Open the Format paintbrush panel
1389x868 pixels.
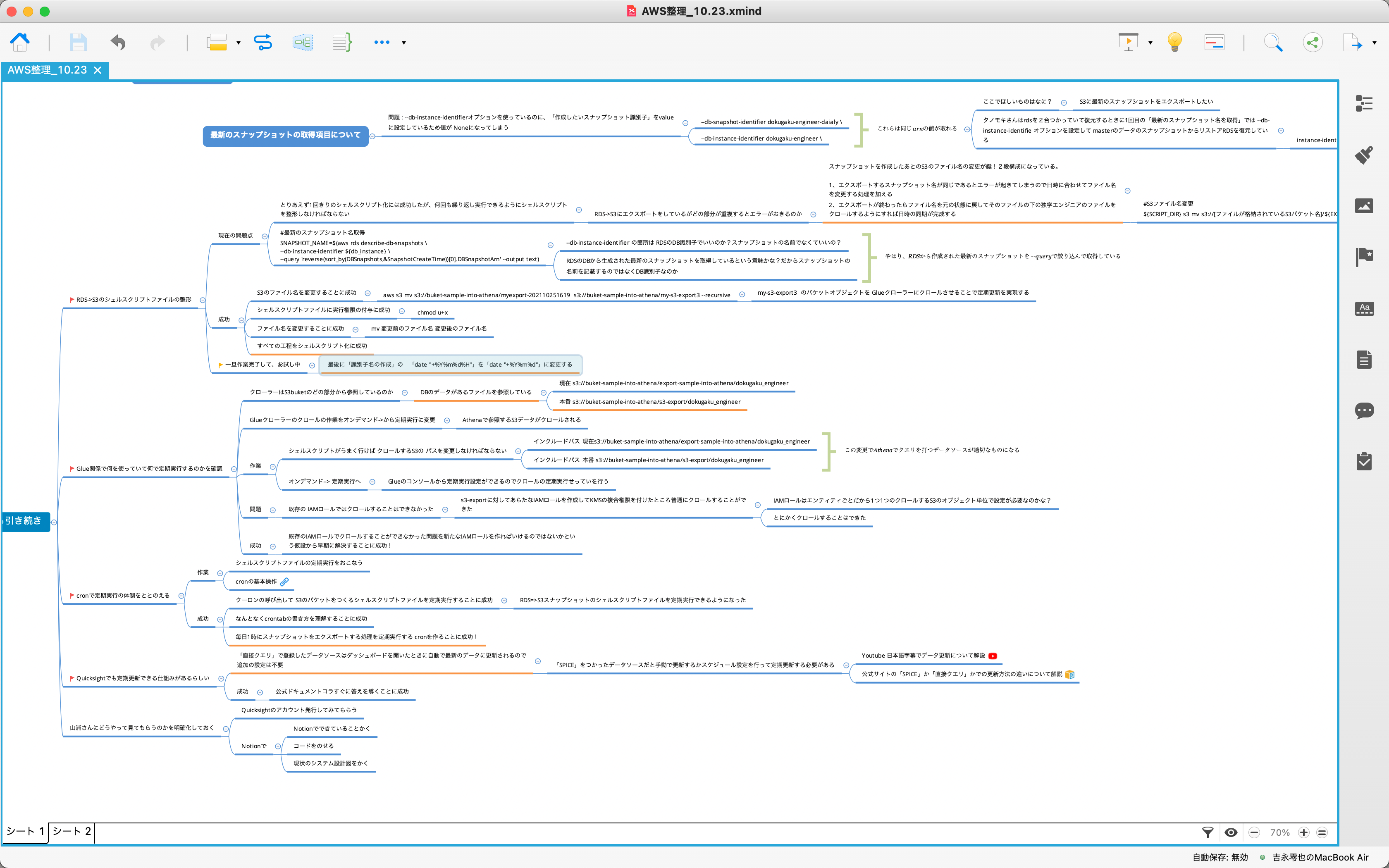1364,155
